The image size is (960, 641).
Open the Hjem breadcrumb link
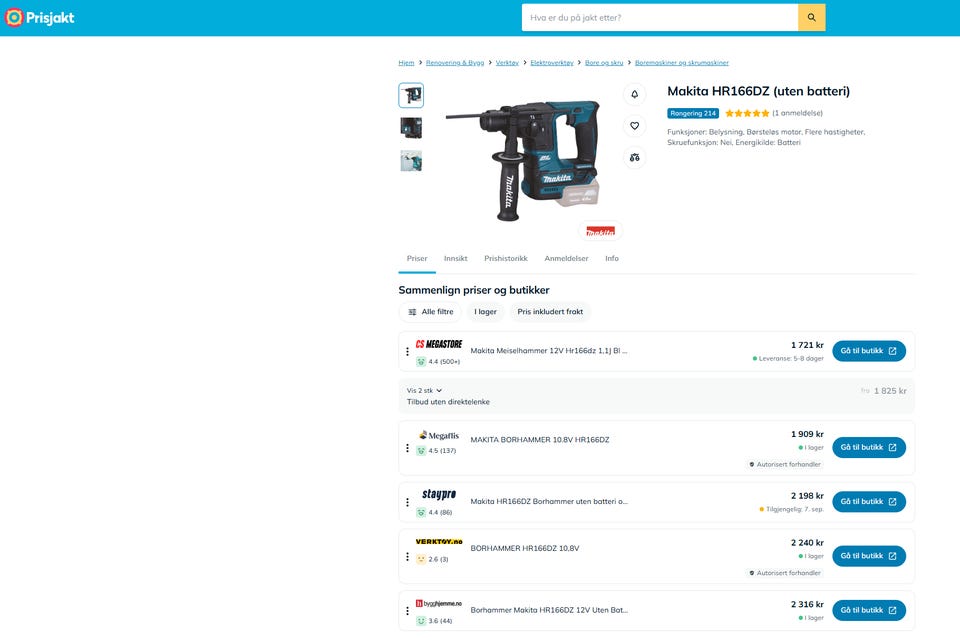(406, 62)
